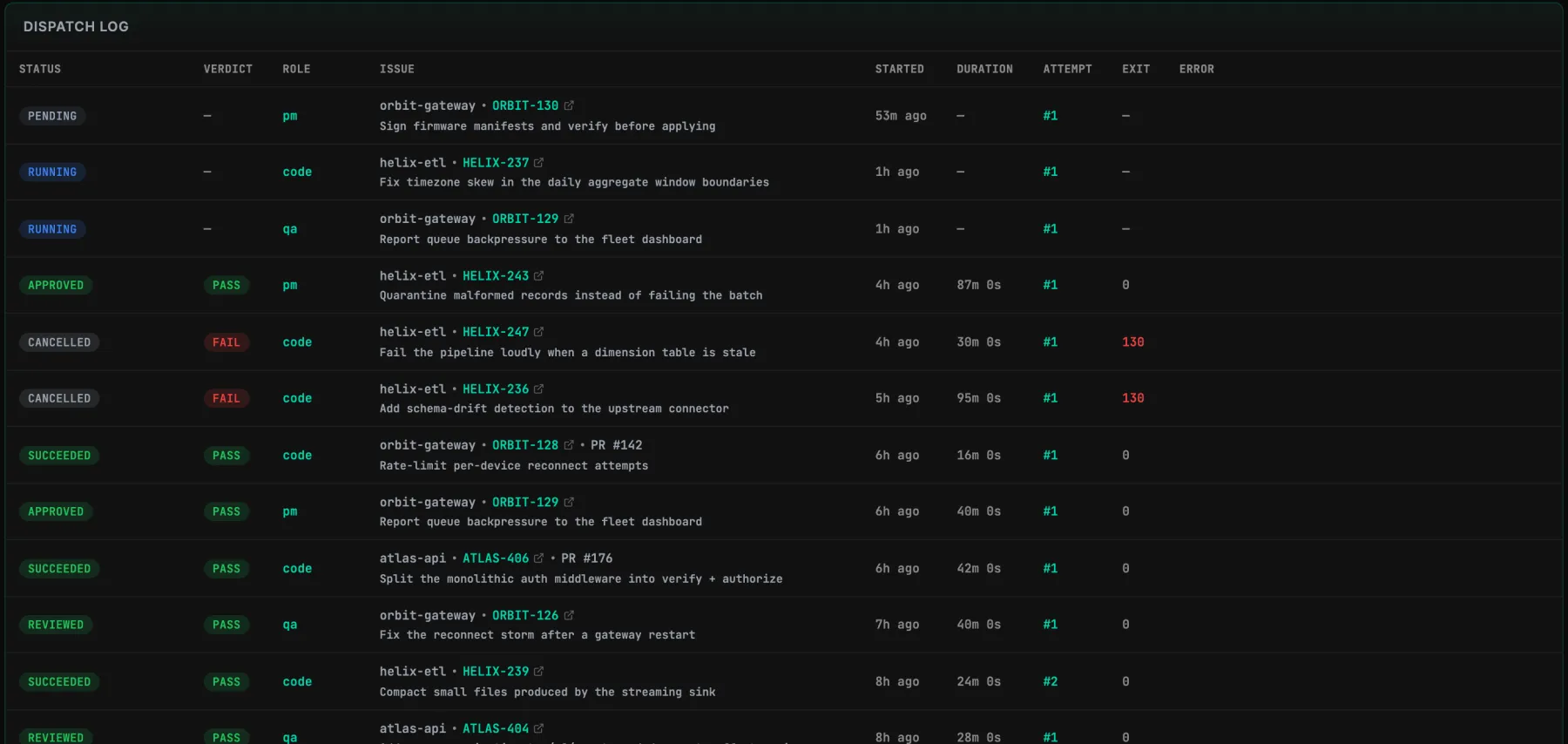Click the PR #142 label
This screenshot has width=1568, height=744.
tap(617, 445)
